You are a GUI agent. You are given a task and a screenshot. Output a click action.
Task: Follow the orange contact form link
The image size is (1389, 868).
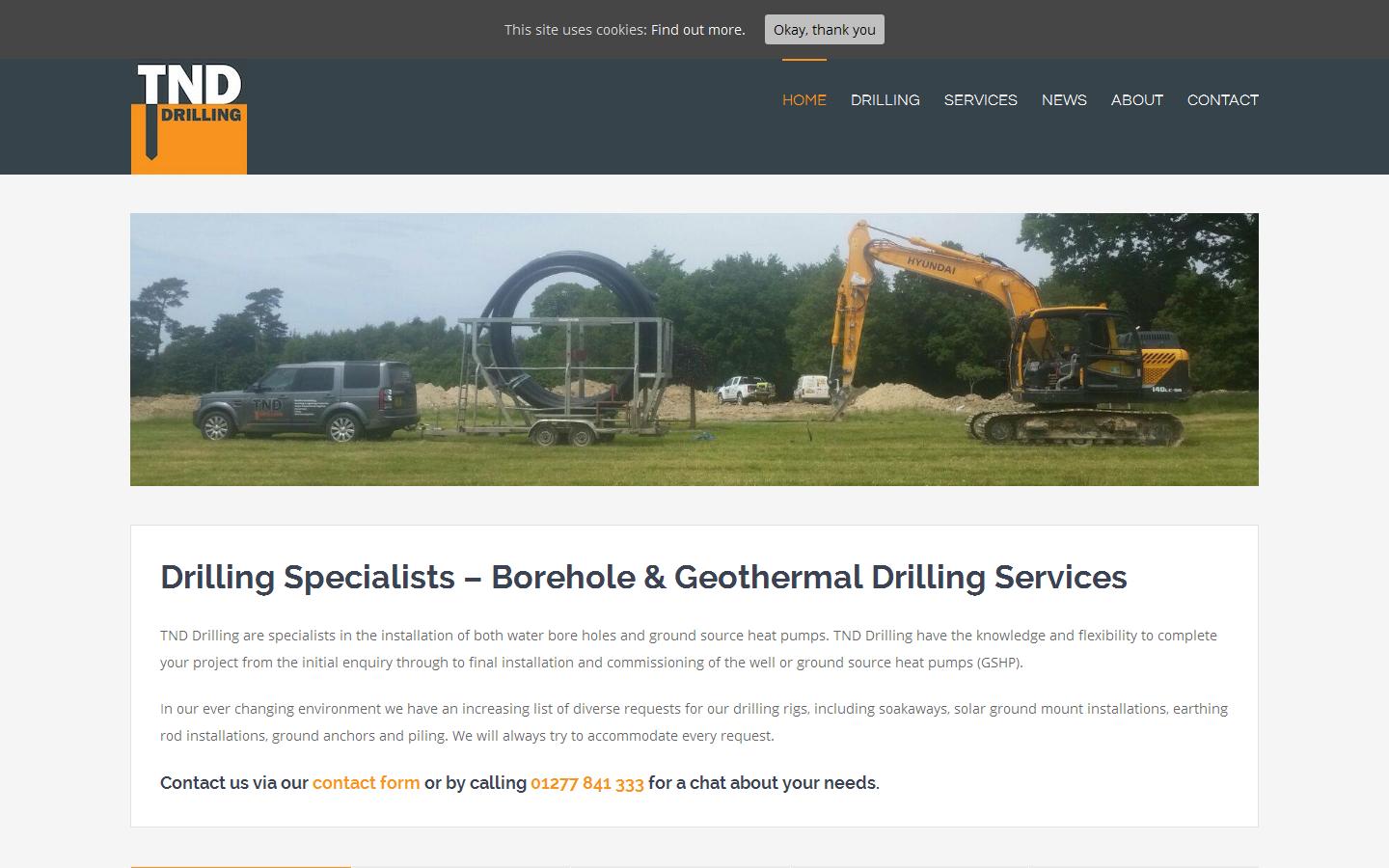367,783
